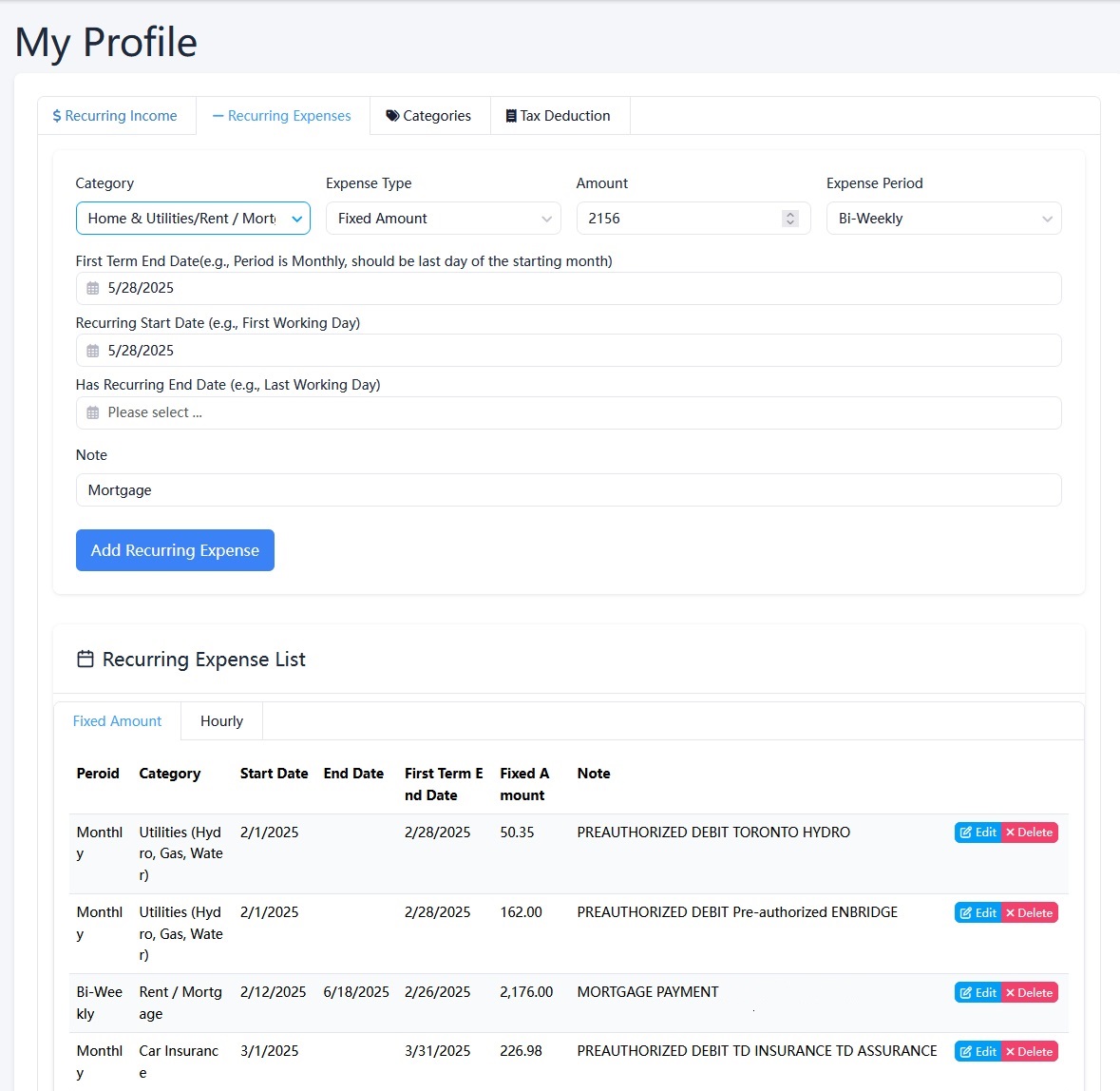The width and height of the screenshot is (1120, 1091).
Task: Click the edit pencil icon on TORONTO HYDRO row
Action: pyautogui.click(x=965, y=832)
